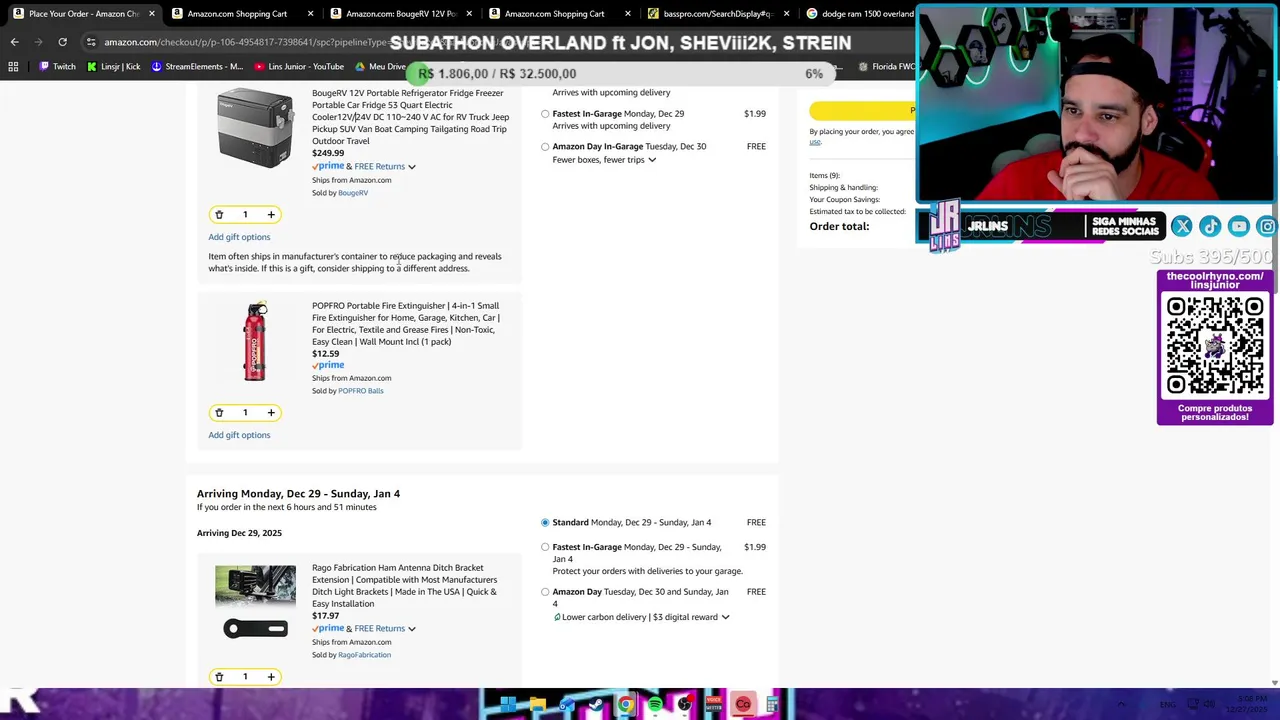Delete the BougeRV refrigerator using its trash icon
The width and height of the screenshot is (1280, 720).
pos(219,214)
